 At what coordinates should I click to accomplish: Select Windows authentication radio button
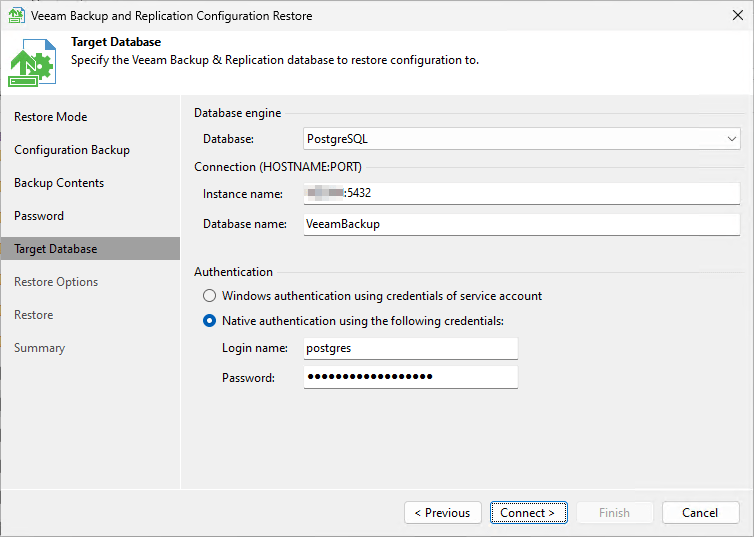pyautogui.click(x=209, y=296)
